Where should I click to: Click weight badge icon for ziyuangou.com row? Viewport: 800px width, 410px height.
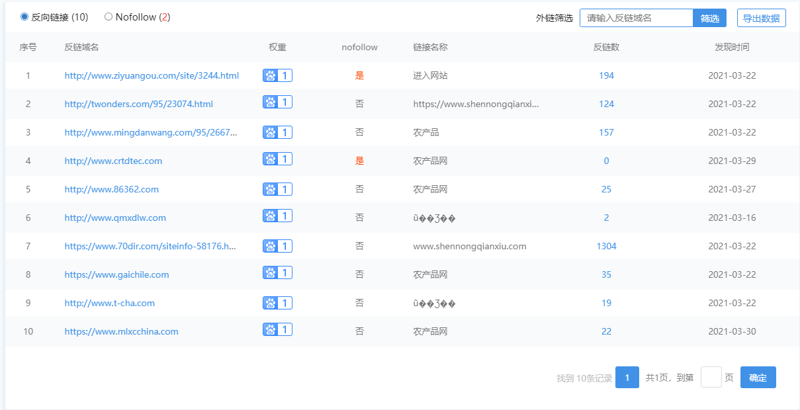coord(277,75)
